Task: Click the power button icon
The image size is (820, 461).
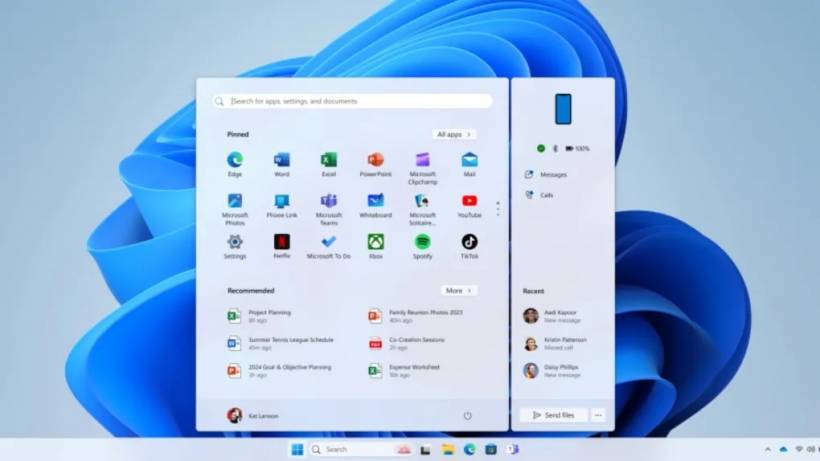Action: pyautogui.click(x=468, y=416)
